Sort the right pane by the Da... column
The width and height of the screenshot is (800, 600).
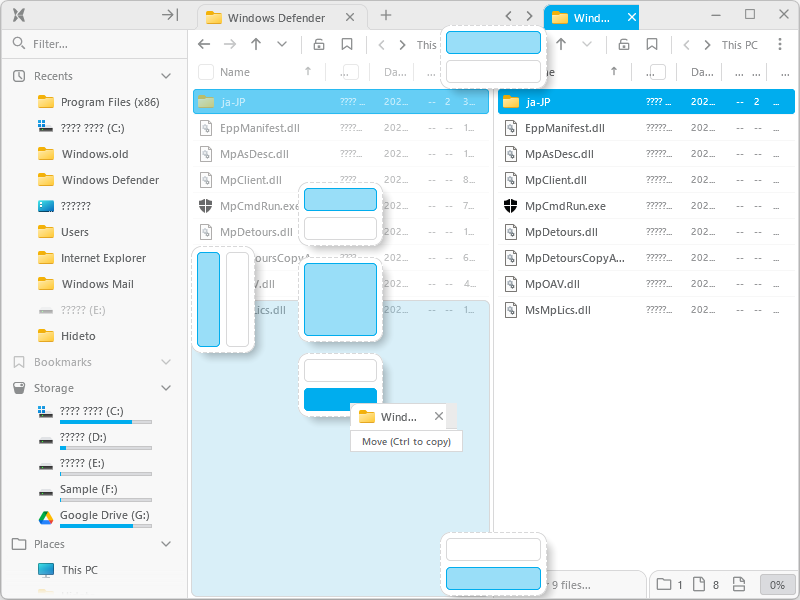pos(702,72)
